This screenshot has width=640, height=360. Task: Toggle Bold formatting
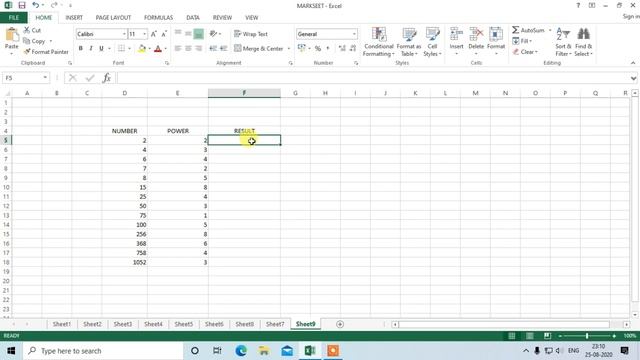point(81,49)
